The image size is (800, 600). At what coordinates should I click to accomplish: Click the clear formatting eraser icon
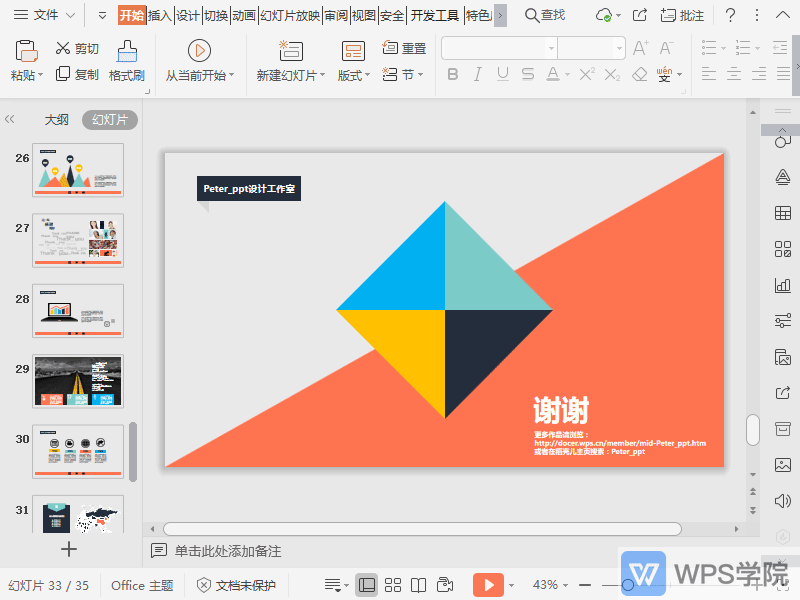[639, 75]
